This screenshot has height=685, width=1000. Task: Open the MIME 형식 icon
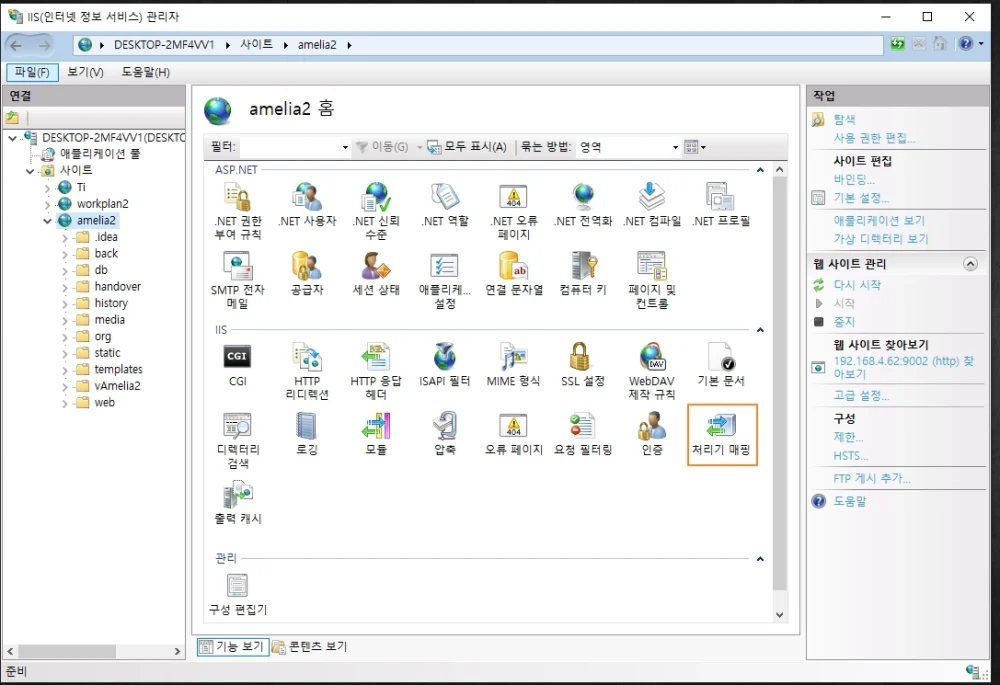point(513,365)
